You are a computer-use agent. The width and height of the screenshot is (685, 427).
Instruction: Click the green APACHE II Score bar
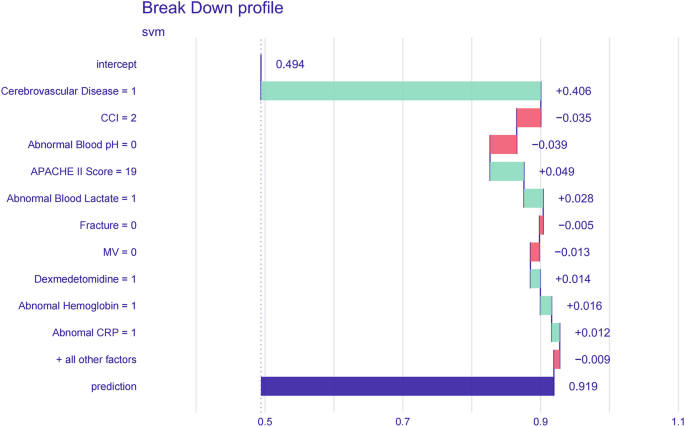[506, 171]
